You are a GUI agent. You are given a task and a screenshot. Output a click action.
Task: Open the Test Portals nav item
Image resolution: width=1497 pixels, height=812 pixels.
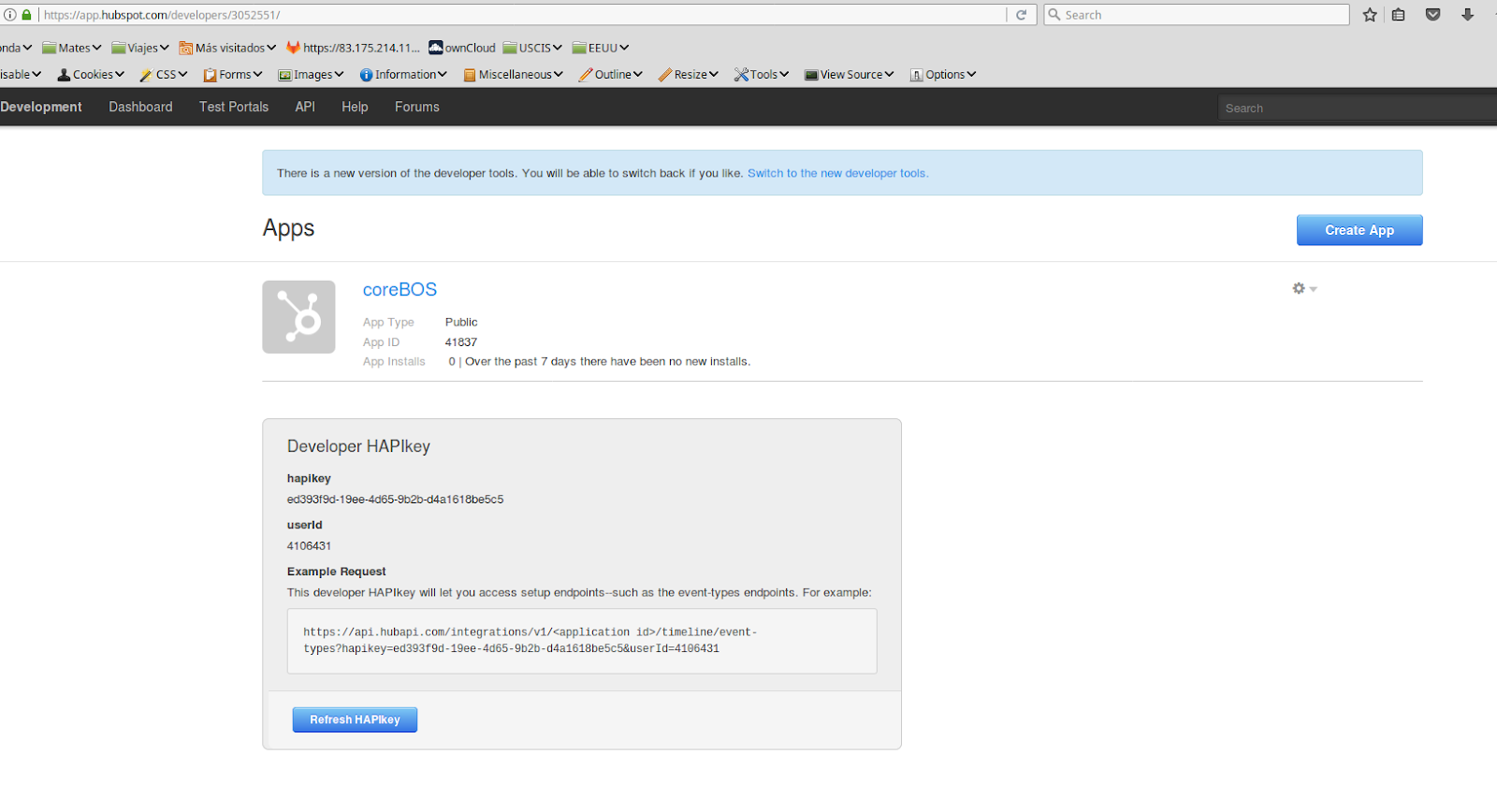234,107
